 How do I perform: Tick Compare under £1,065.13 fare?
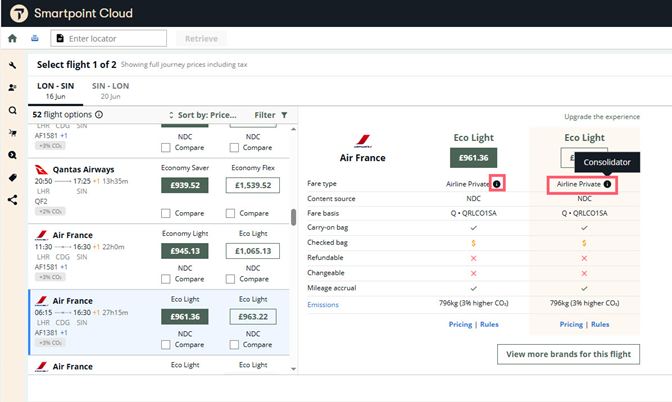(x=230, y=279)
